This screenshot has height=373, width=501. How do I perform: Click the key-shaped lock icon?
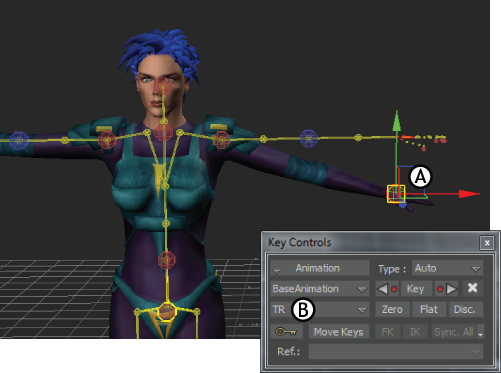click(x=286, y=332)
